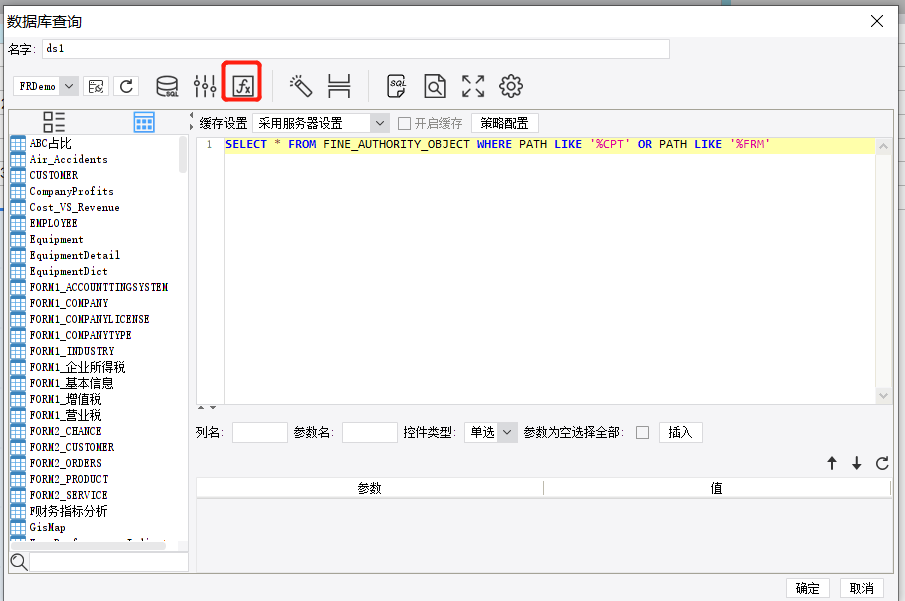
Task: Click the 名字 input field containing ds1
Action: [356, 49]
